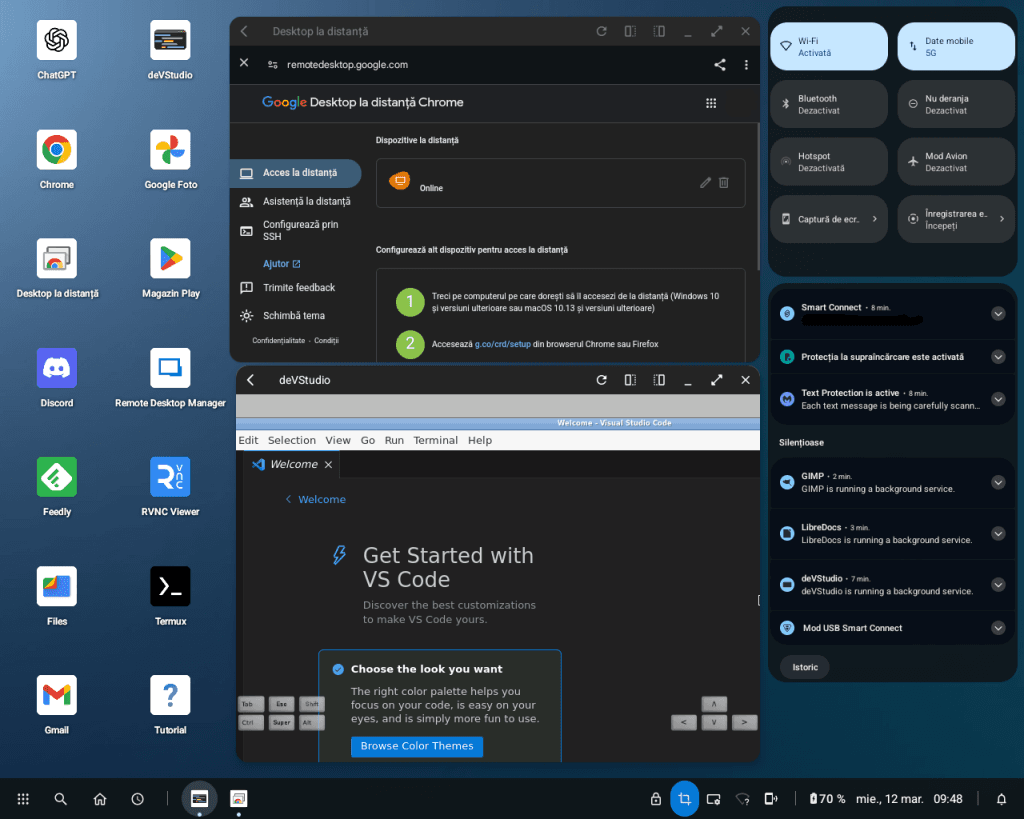Launch the deVStudio desktop shortcut

coord(170,40)
